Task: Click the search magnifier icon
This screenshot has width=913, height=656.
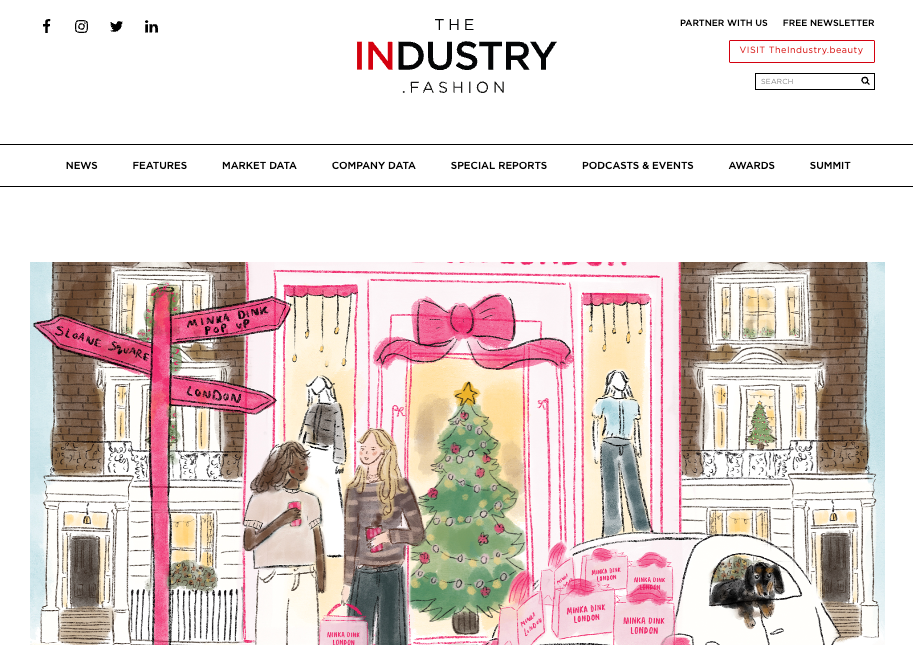Action: [x=865, y=81]
